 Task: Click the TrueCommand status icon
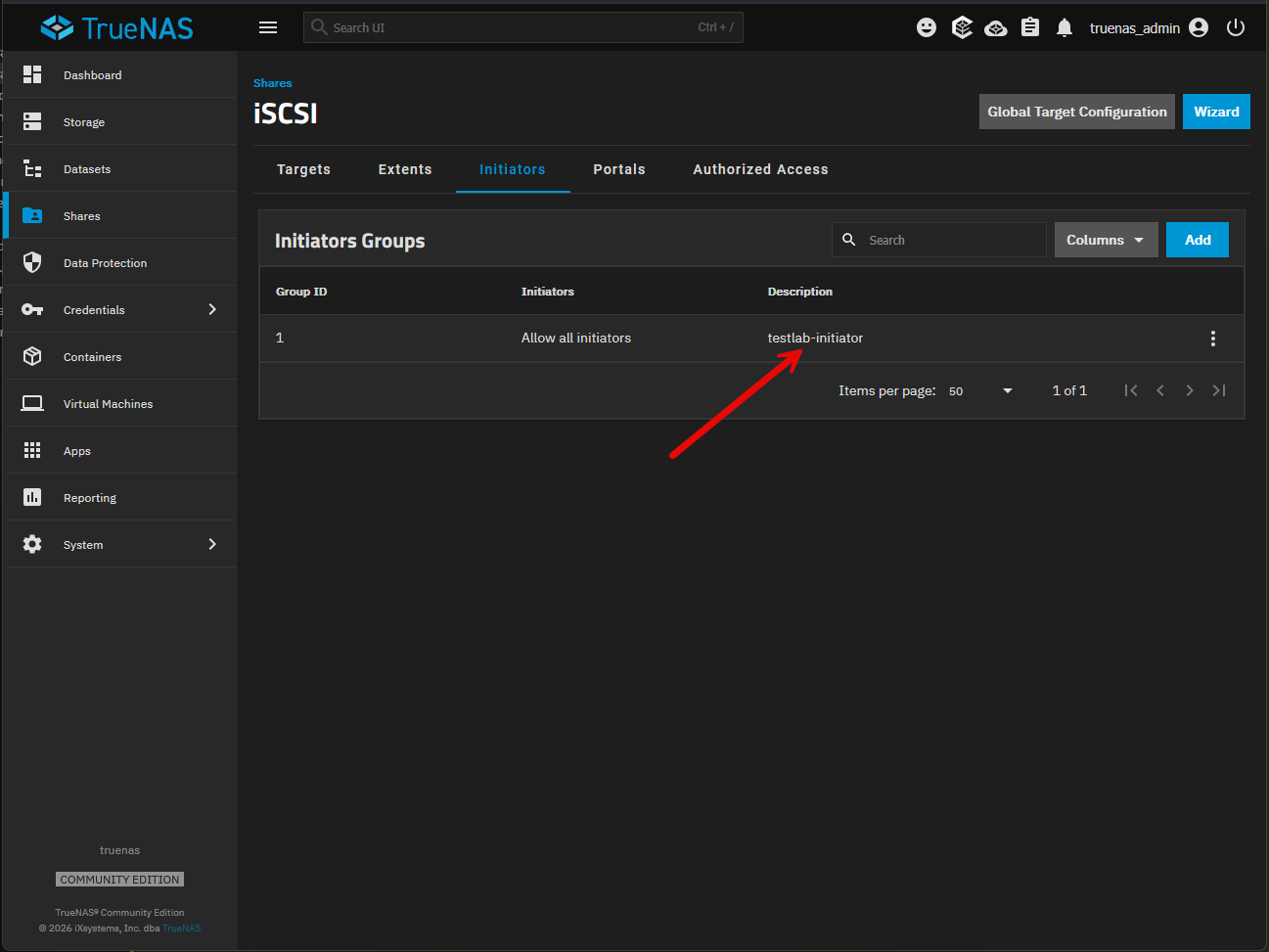pyautogui.click(x=962, y=27)
